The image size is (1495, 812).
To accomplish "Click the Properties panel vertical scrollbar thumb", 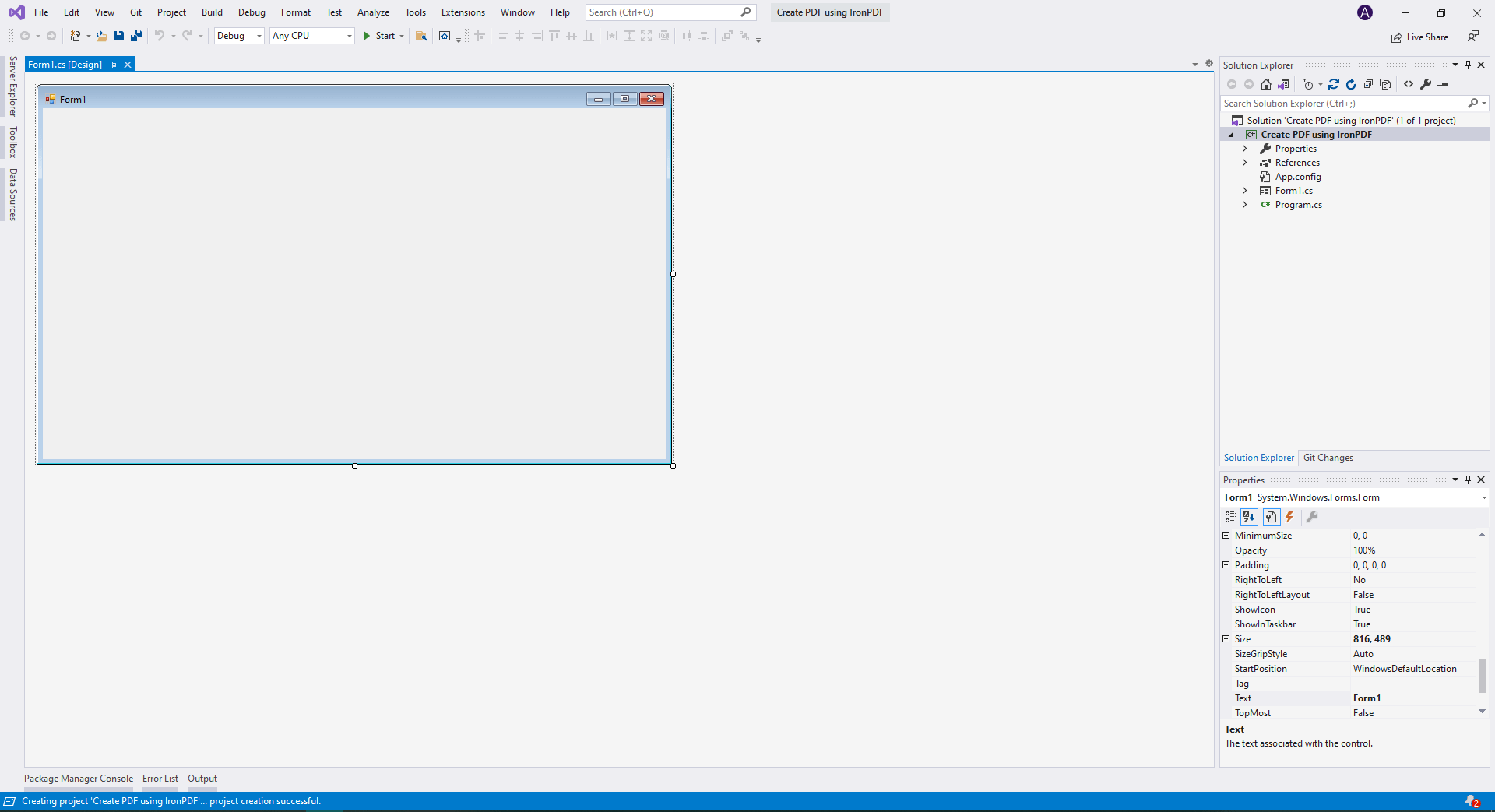I will [1482, 674].
